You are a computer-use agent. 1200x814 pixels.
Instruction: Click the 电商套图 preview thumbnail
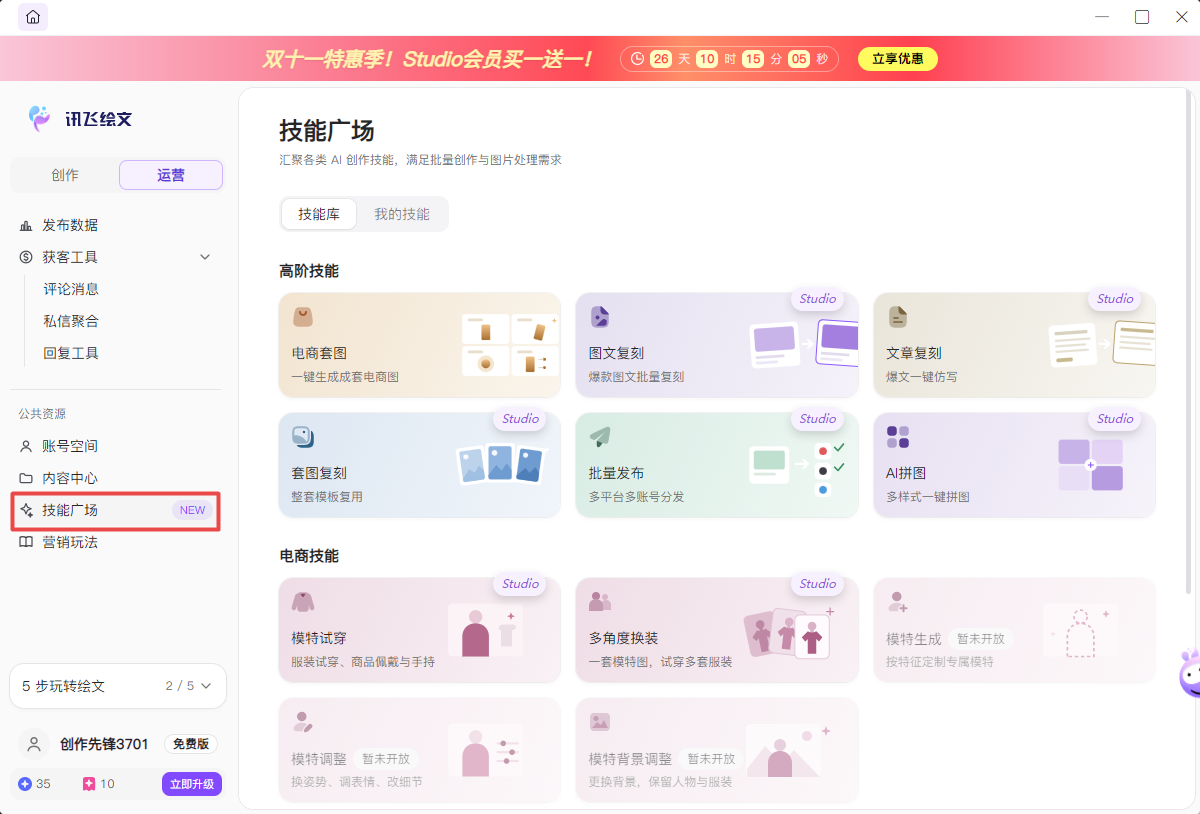(510, 345)
